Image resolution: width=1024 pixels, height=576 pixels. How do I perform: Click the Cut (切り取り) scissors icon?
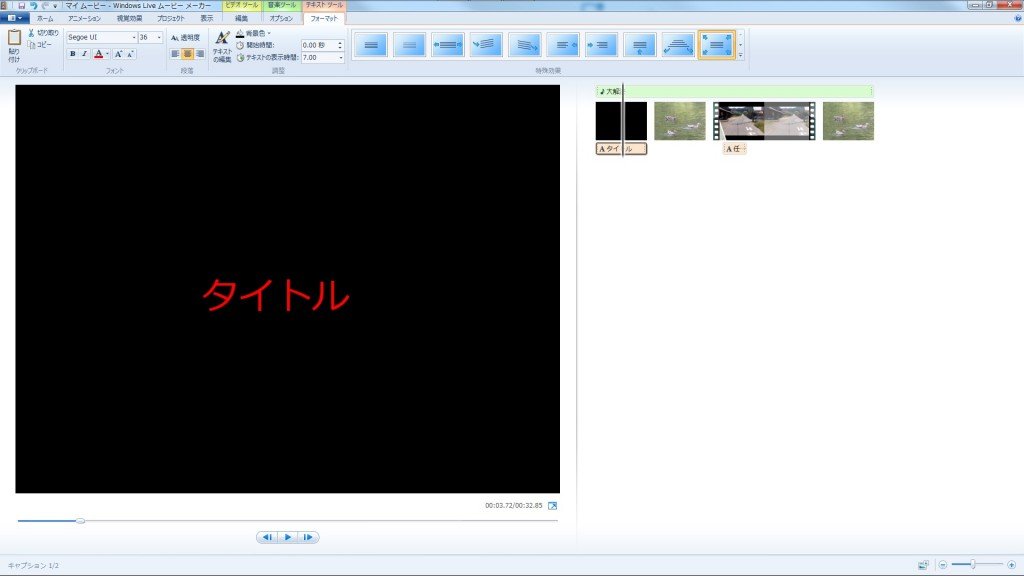tap(31, 33)
